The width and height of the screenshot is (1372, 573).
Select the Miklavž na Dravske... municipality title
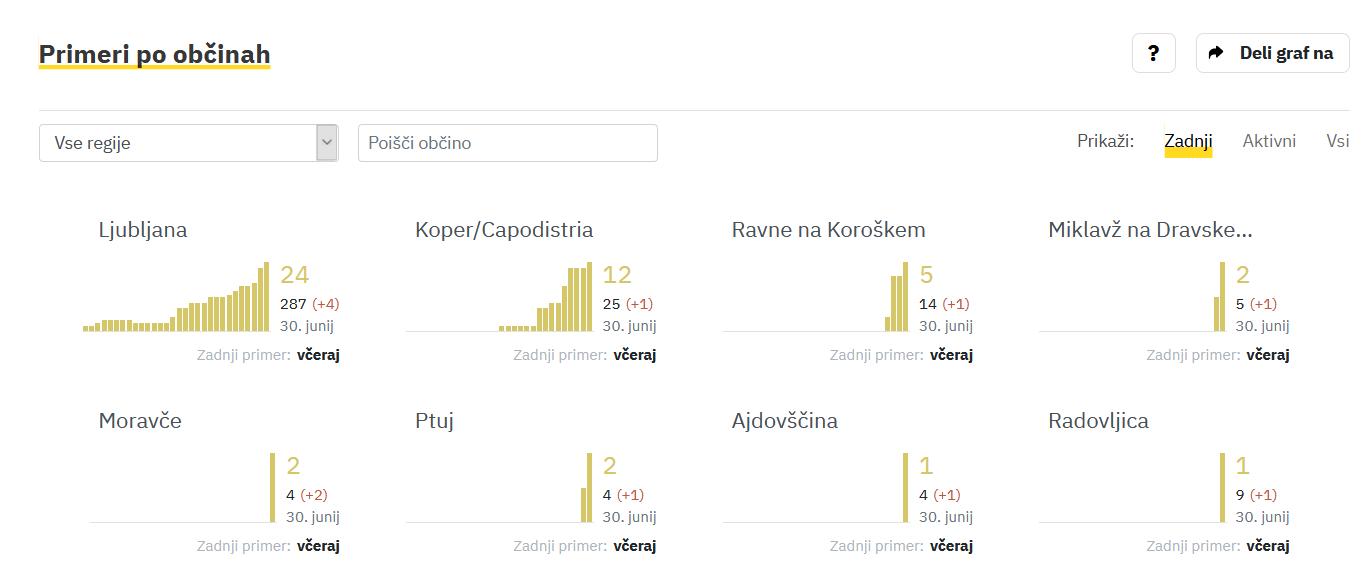1150,230
